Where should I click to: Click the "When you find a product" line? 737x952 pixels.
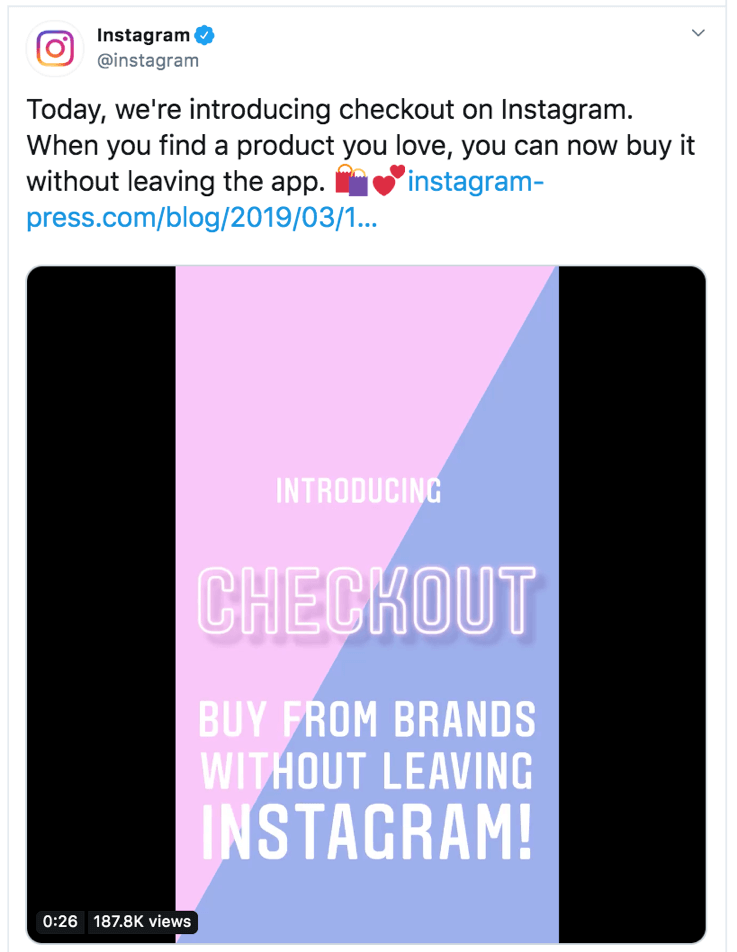click(360, 145)
